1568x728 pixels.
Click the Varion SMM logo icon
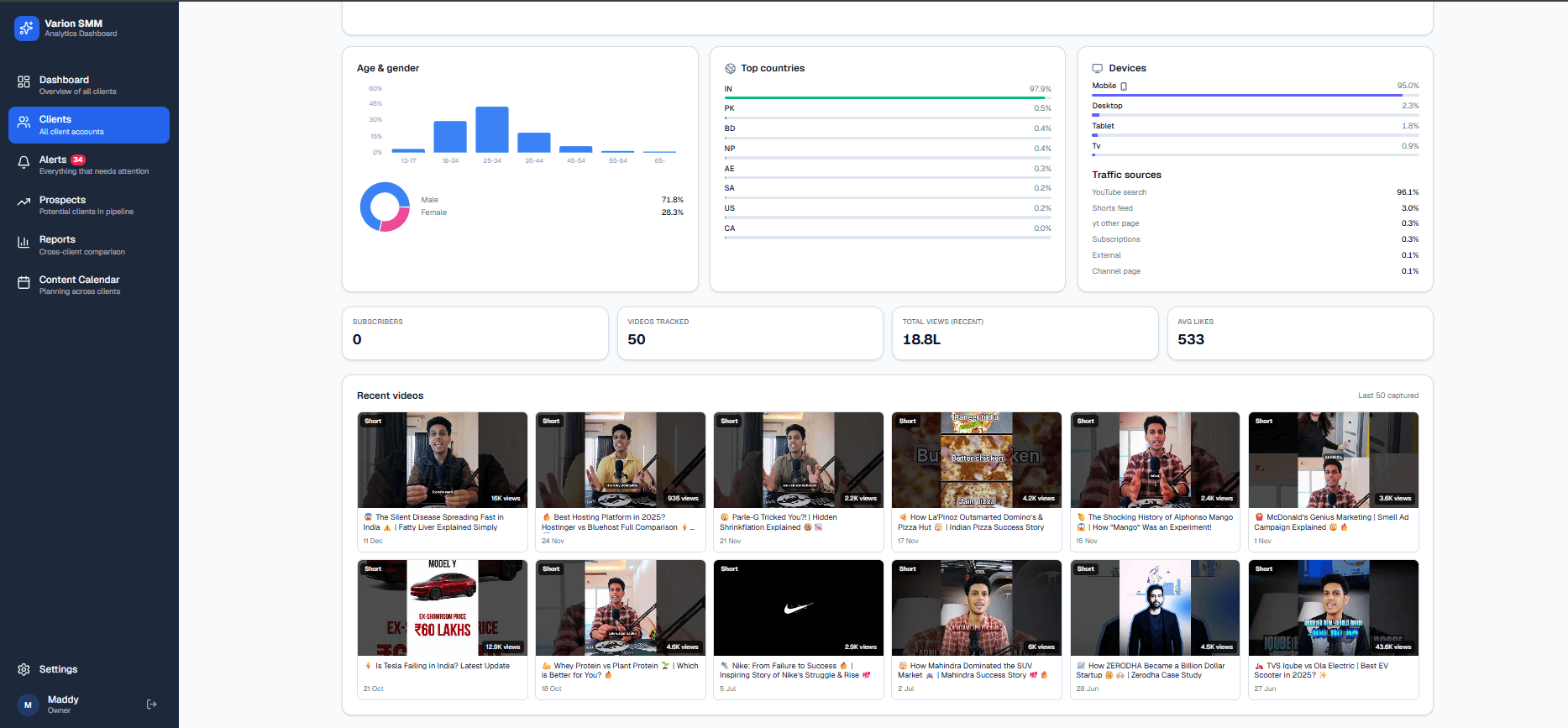[27, 28]
